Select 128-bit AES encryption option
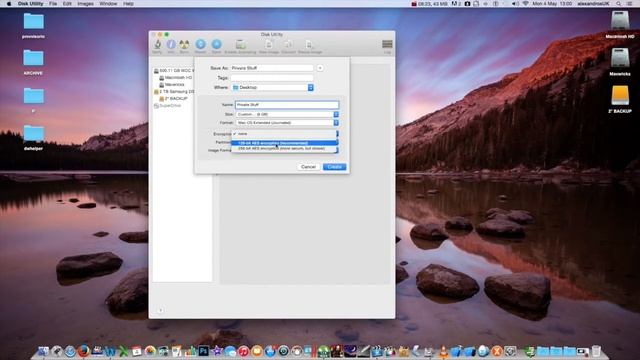Image resolution: width=640 pixels, height=360 pixels. point(284,143)
